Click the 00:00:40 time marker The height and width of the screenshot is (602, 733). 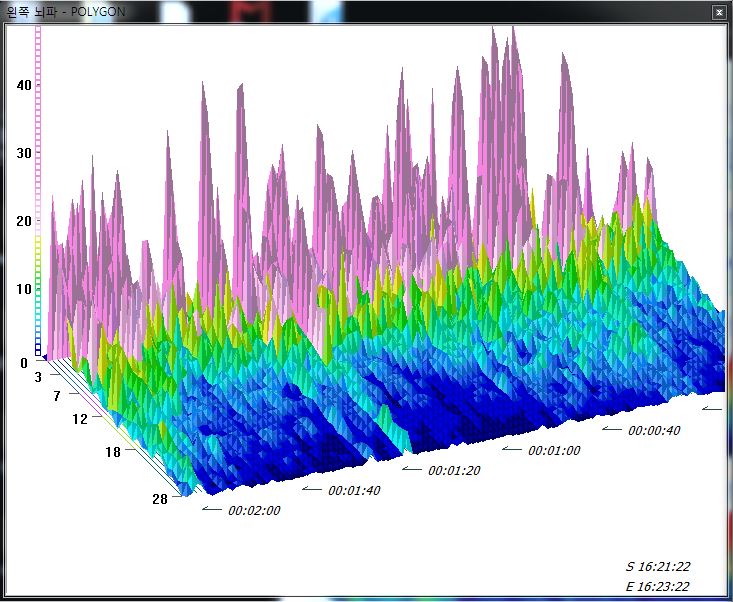point(654,430)
